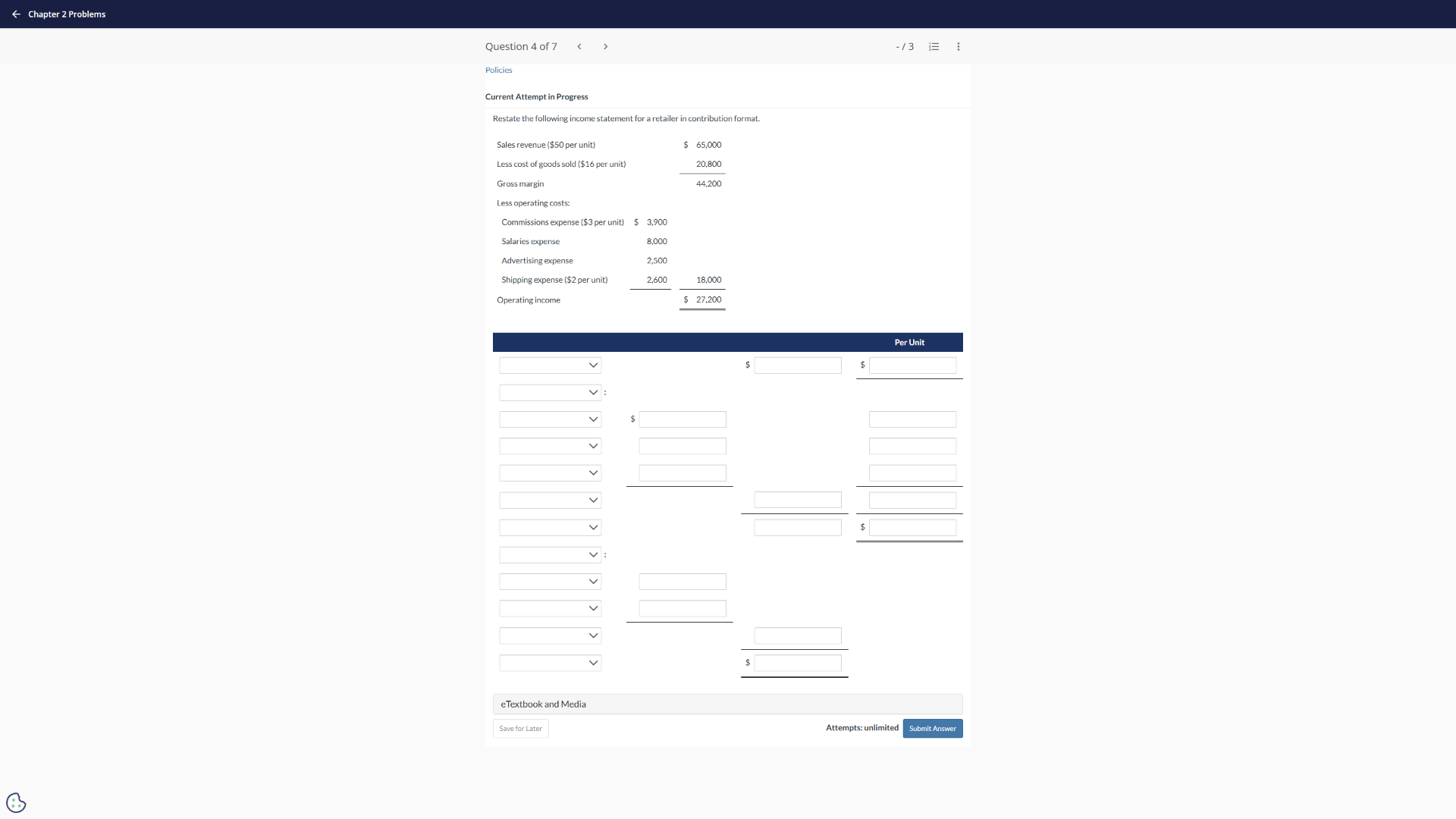The width and height of the screenshot is (1456, 819).
Task: Open the last row dropdown
Action: (551, 664)
